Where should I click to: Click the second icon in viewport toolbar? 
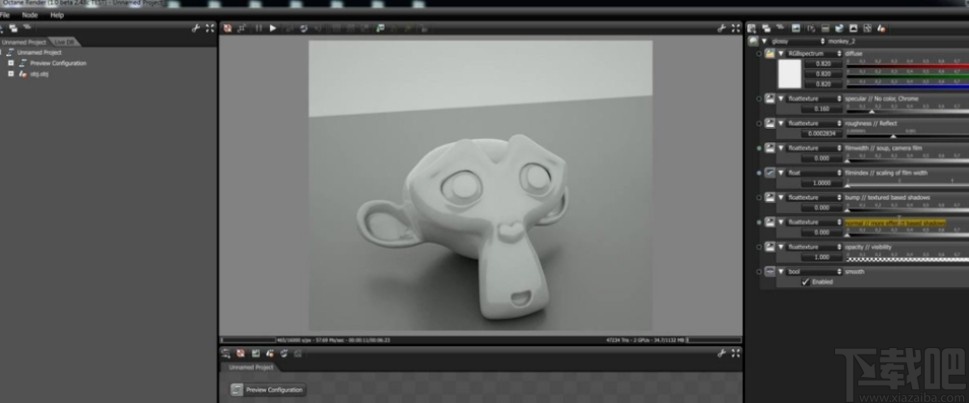pyautogui.click(x=242, y=28)
